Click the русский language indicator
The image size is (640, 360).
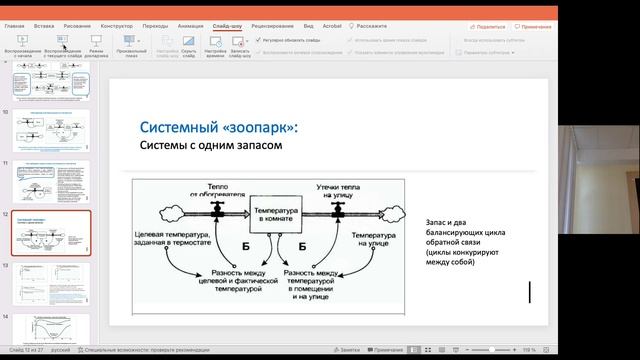tap(60, 350)
